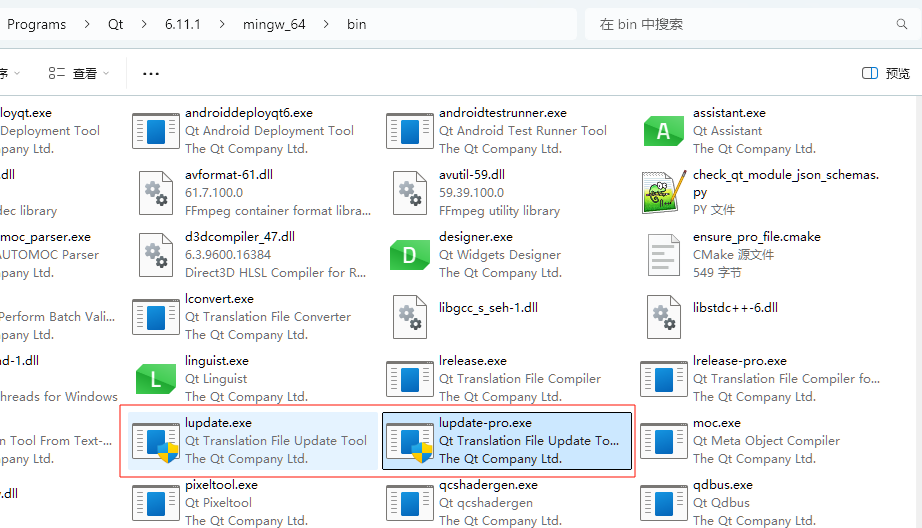Select the androidtestrunner.exe file icon
The width and height of the screenshot is (922, 528).
(x=410, y=131)
